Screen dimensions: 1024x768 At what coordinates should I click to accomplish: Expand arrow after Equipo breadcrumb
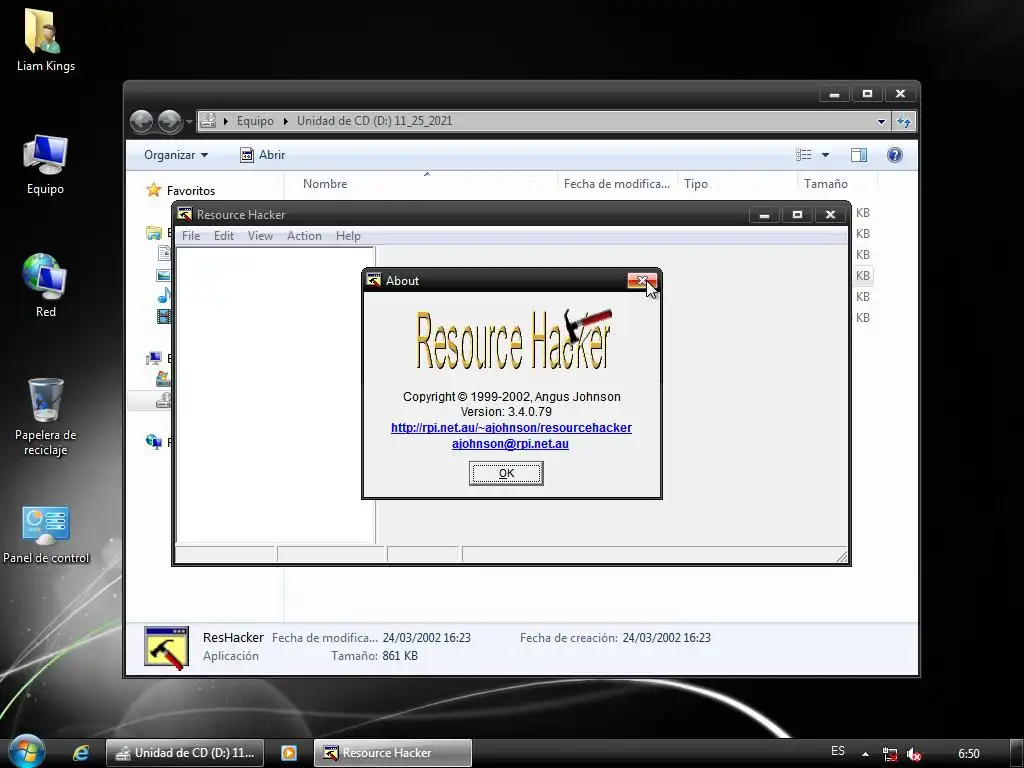(285, 121)
